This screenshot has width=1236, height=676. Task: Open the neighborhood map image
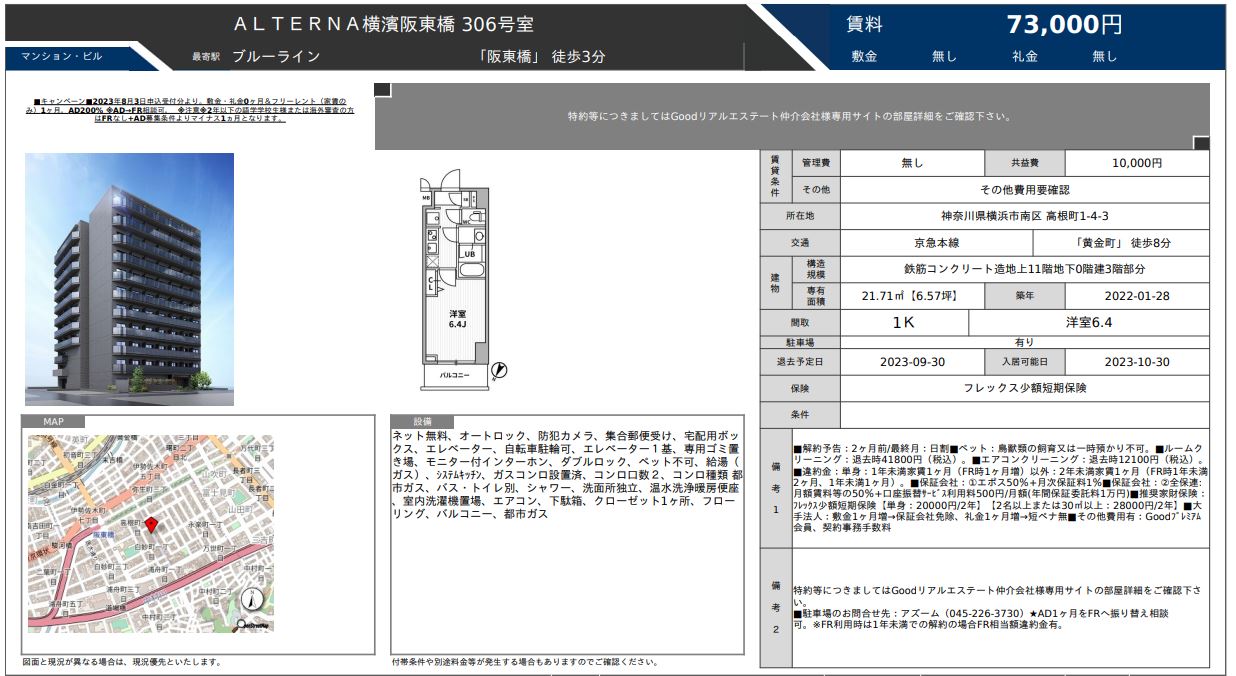pyautogui.click(x=150, y=534)
